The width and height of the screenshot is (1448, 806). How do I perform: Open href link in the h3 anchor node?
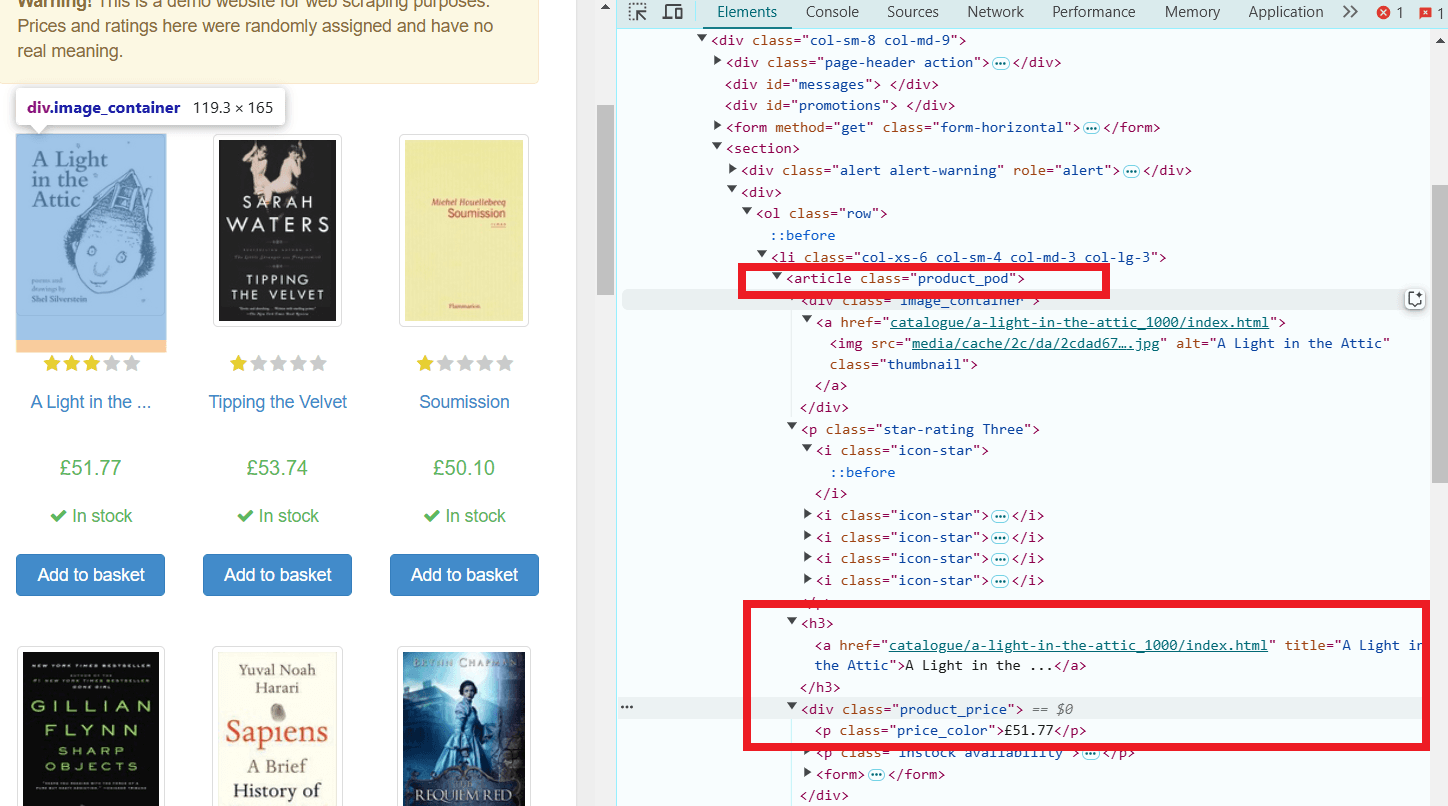[x=1078, y=645]
